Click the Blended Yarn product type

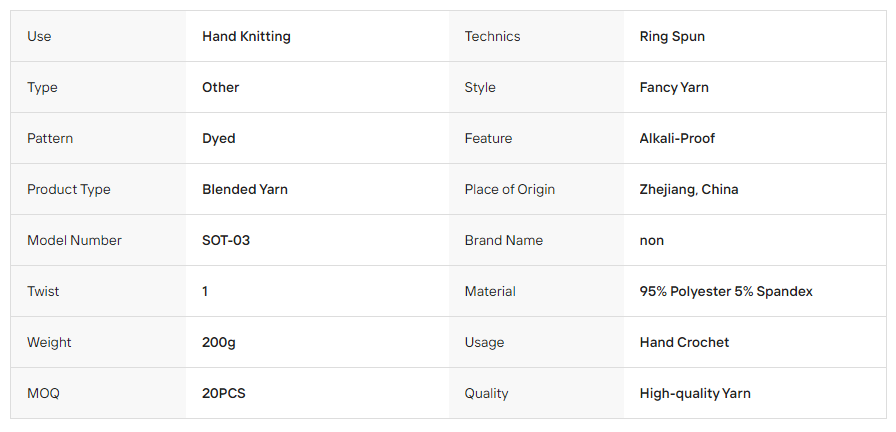click(245, 189)
